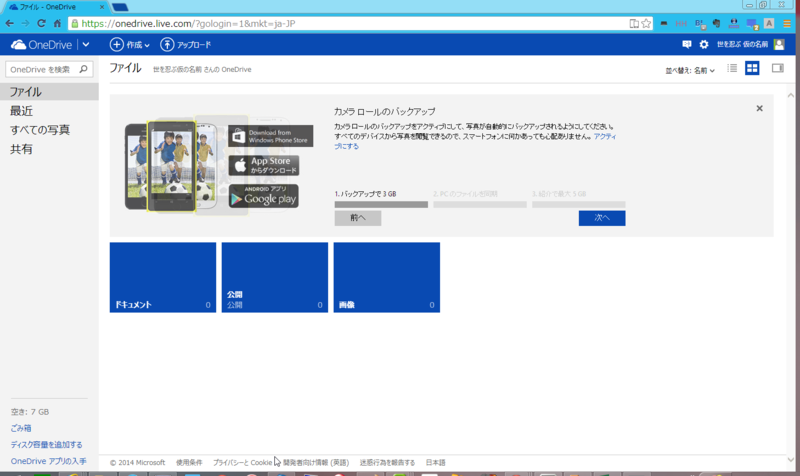Click the profile avatar picture
This screenshot has width=800, height=476.
779,44
